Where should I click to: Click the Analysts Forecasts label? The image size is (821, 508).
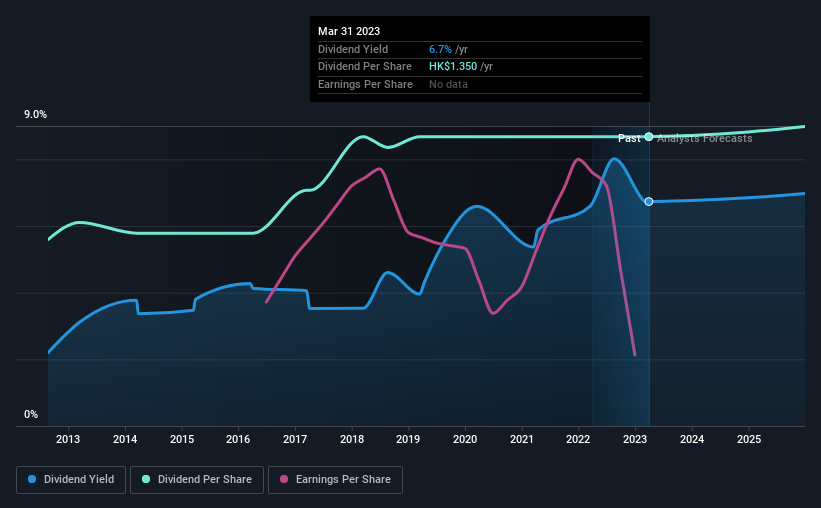click(705, 138)
